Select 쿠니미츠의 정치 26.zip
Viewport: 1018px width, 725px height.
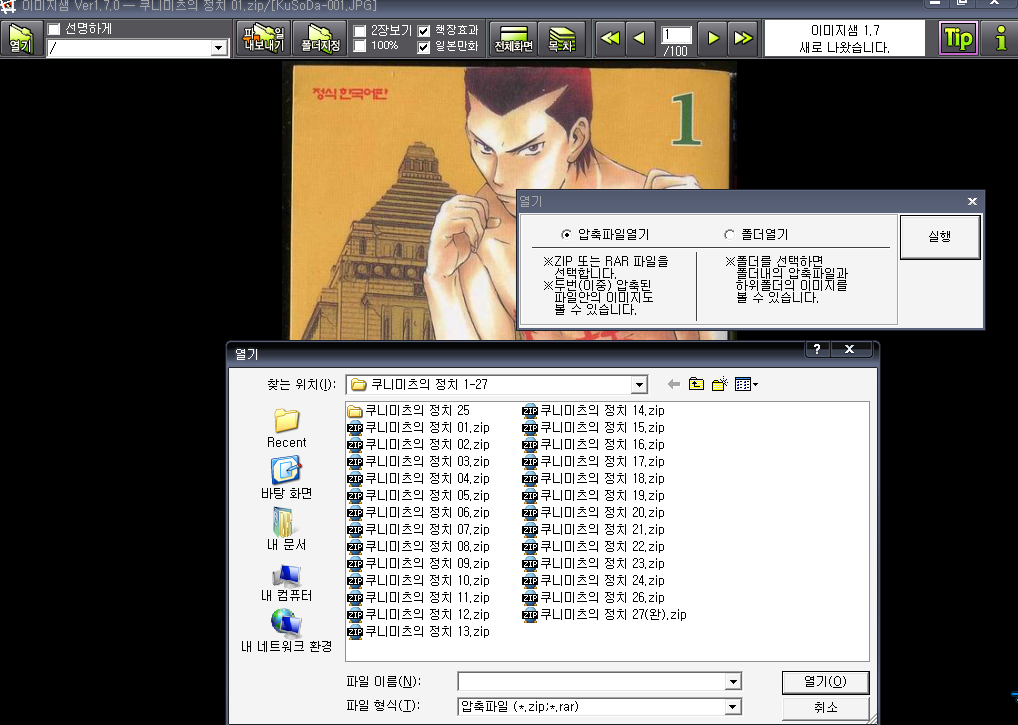[593, 597]
